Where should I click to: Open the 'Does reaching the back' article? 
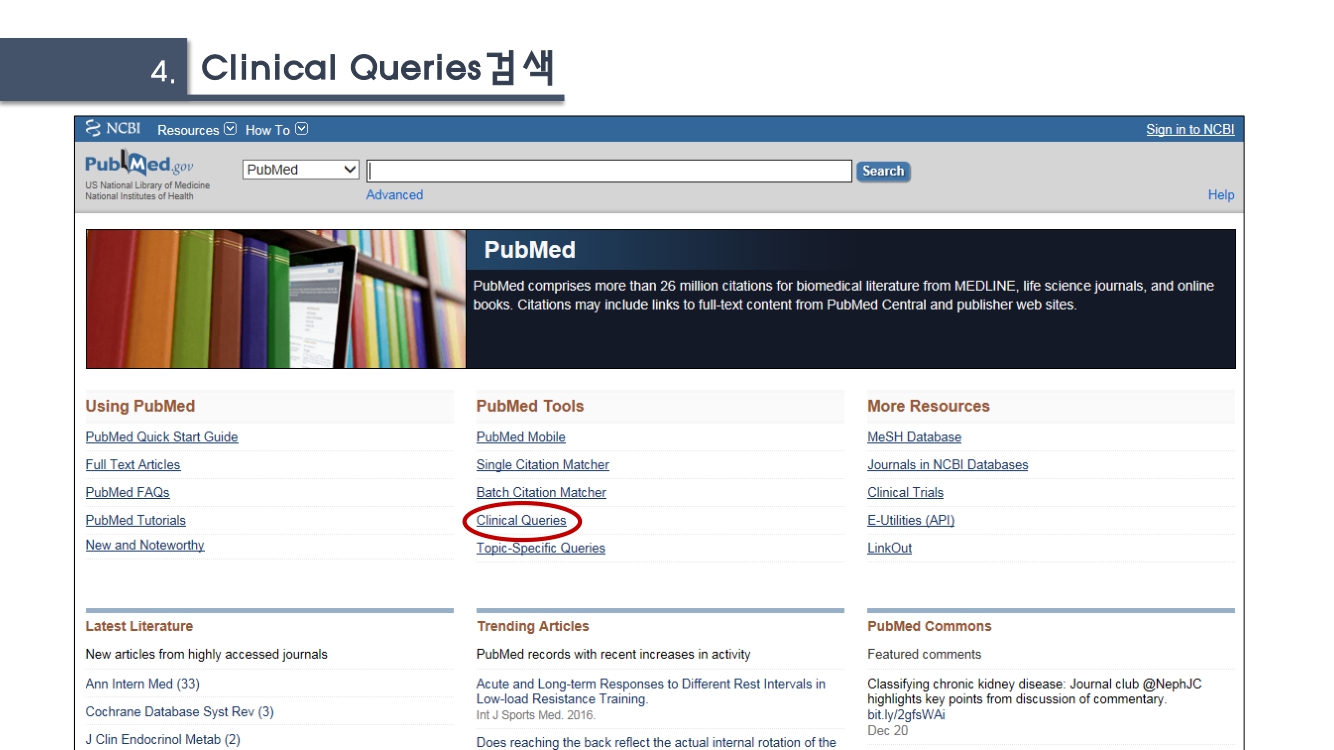tap(657, 742)
